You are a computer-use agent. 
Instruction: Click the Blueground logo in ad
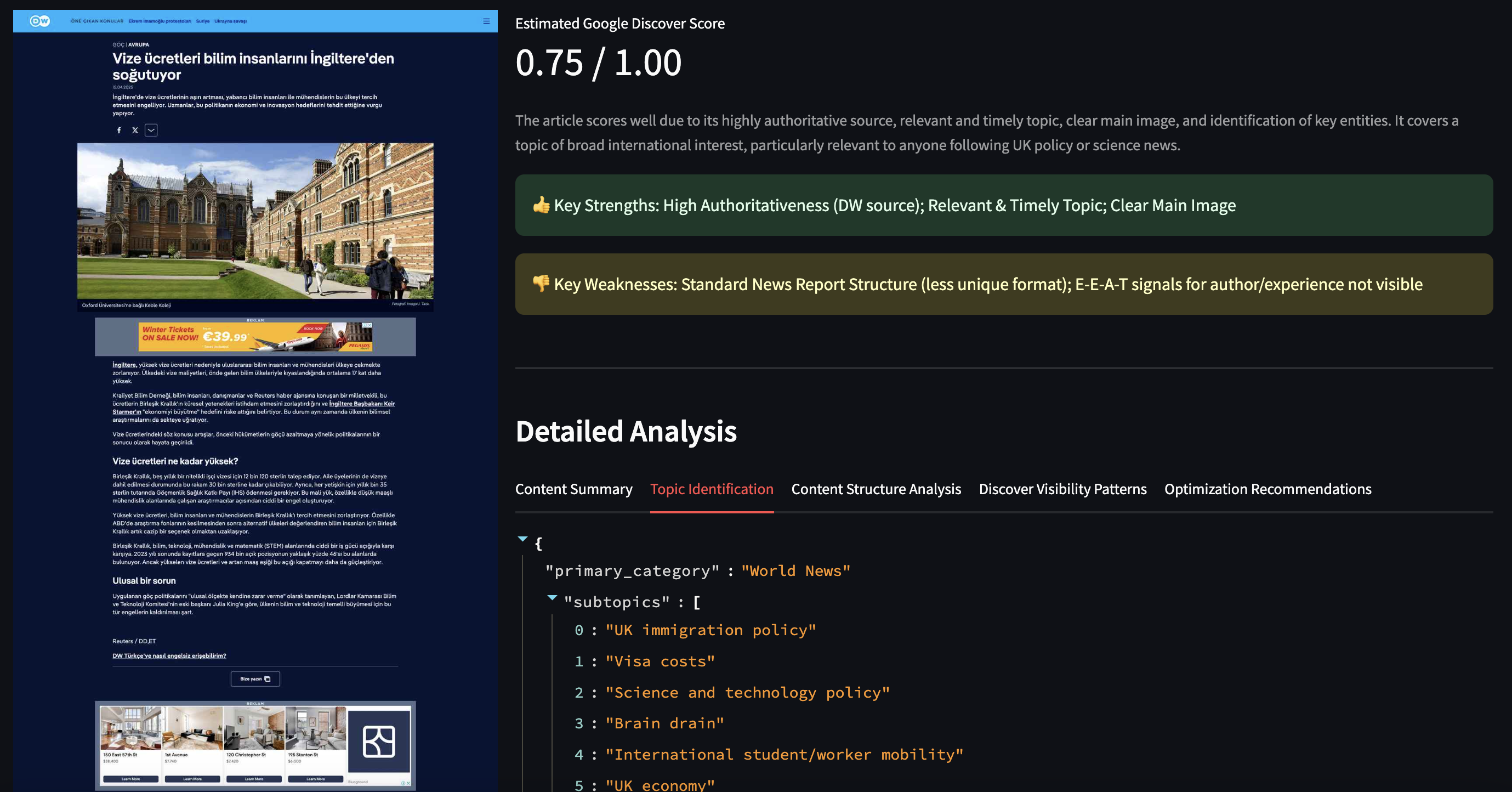tap(379, 741)
